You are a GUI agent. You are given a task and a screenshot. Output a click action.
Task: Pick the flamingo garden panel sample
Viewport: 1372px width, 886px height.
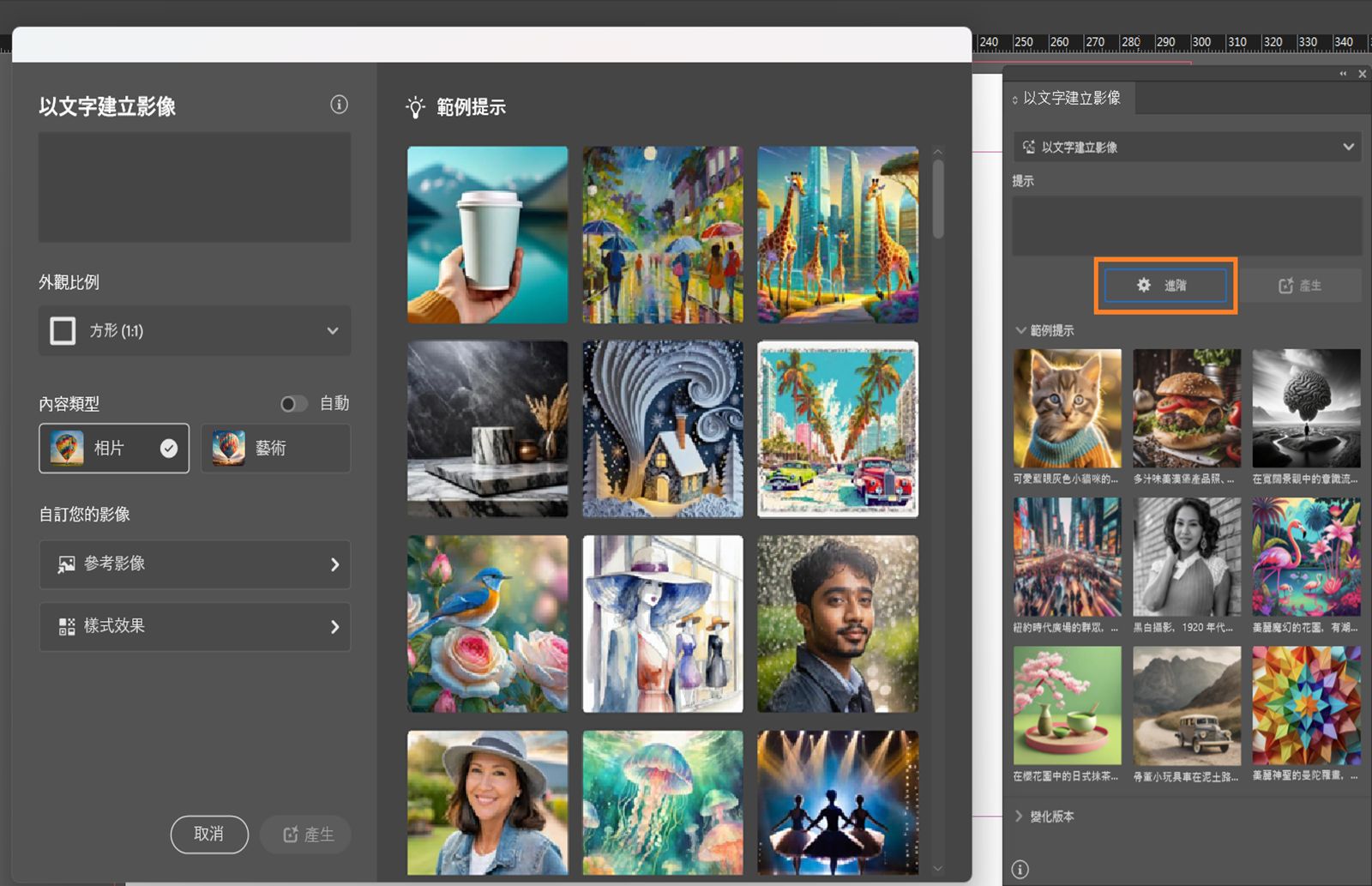[x=1306, y=557]
